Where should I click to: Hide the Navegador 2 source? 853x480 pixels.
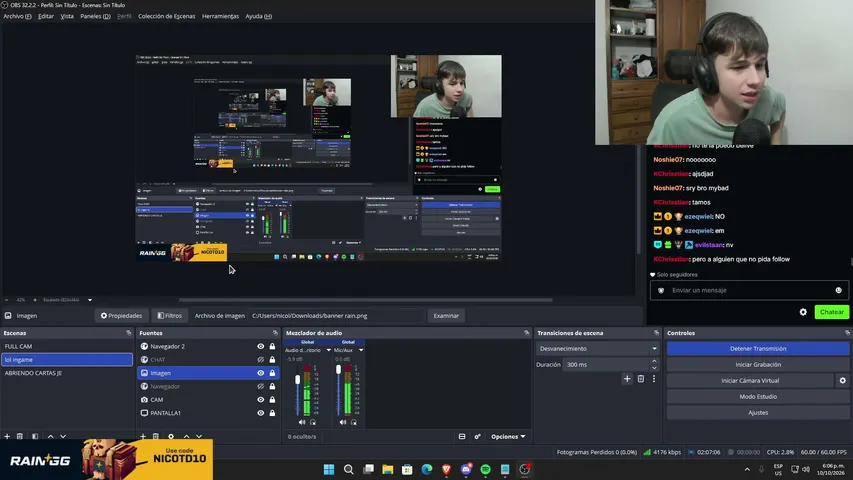pos(261,346)
